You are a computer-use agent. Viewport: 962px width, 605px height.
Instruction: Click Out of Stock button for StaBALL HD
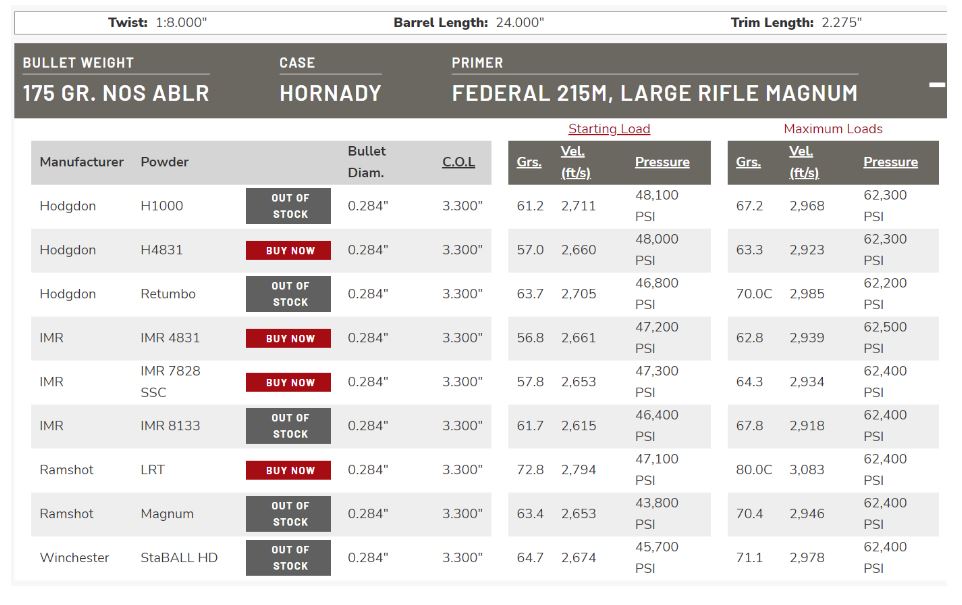point(288,558)
